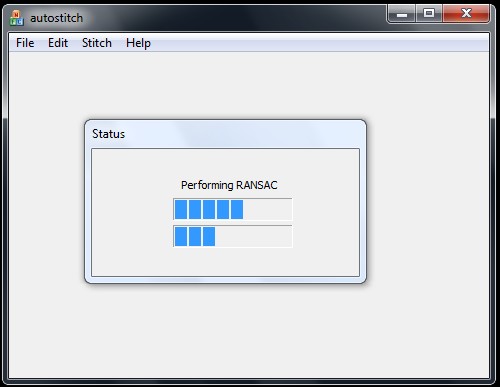Click the lower progress bar in Status dialog
This screenshot has width=500, height=387.
(x=233, y=236)
